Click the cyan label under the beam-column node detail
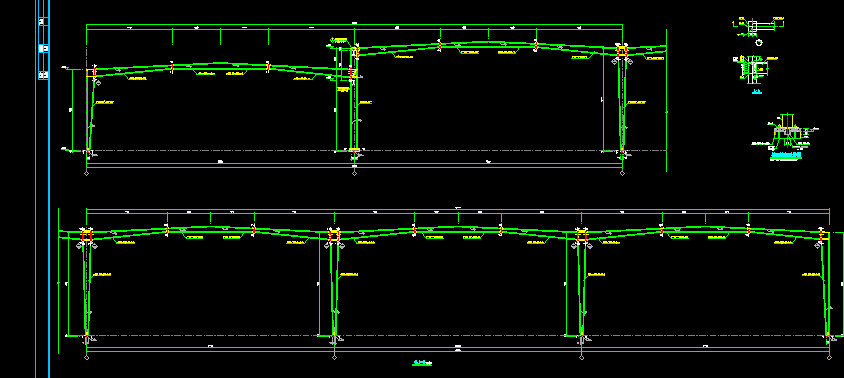Viewport: 844px width, 378px height. (x=756, y=92)
